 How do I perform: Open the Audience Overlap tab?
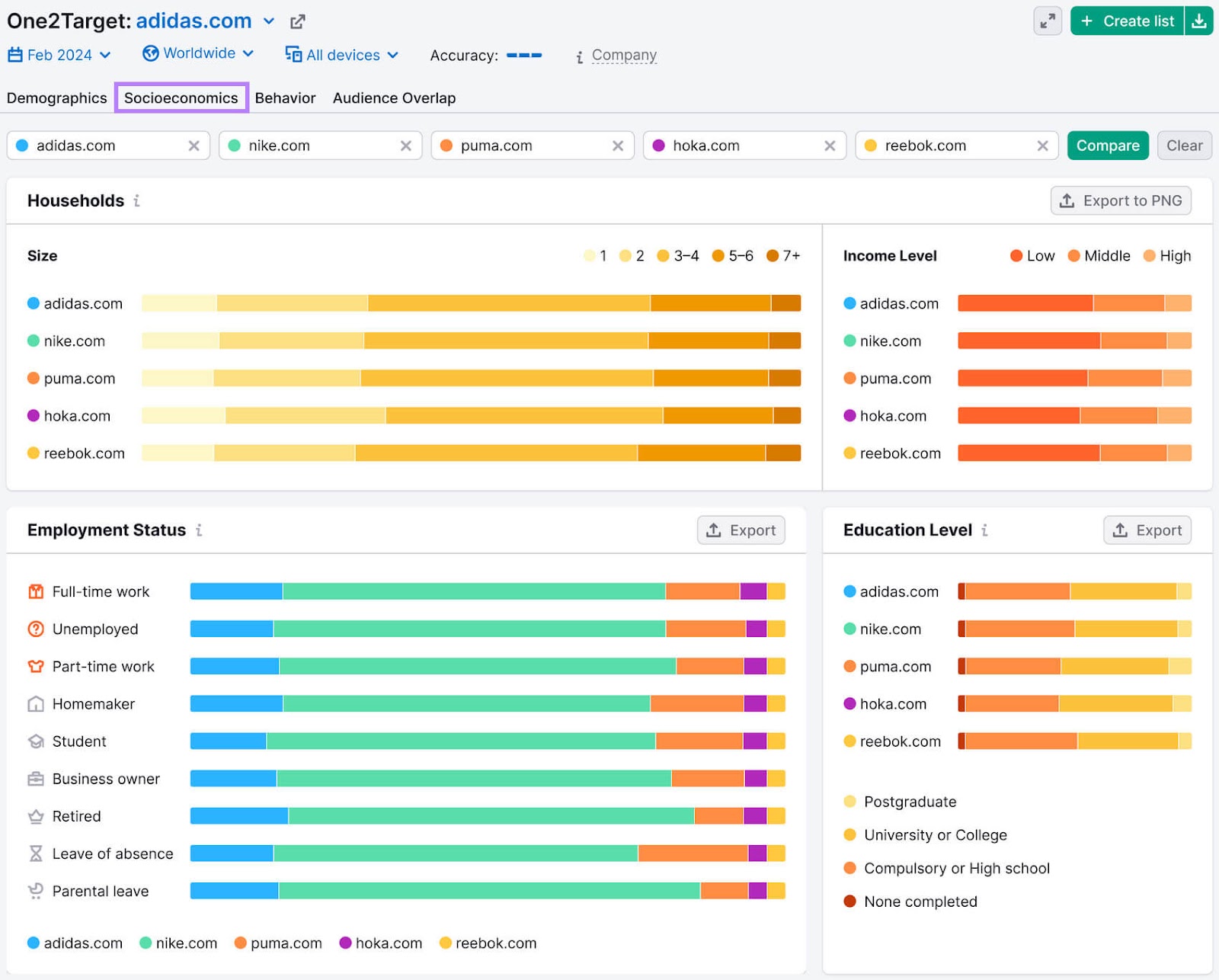(394, 98)
